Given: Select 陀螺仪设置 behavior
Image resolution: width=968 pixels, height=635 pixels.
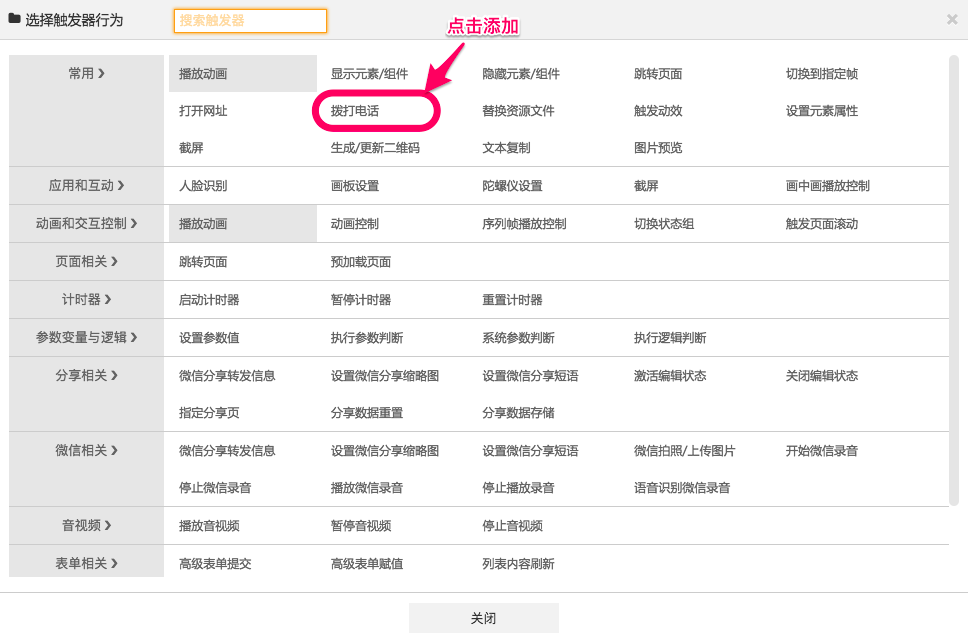Looking at the screenshot, I should pyautogui.click(x=512, y=186).
